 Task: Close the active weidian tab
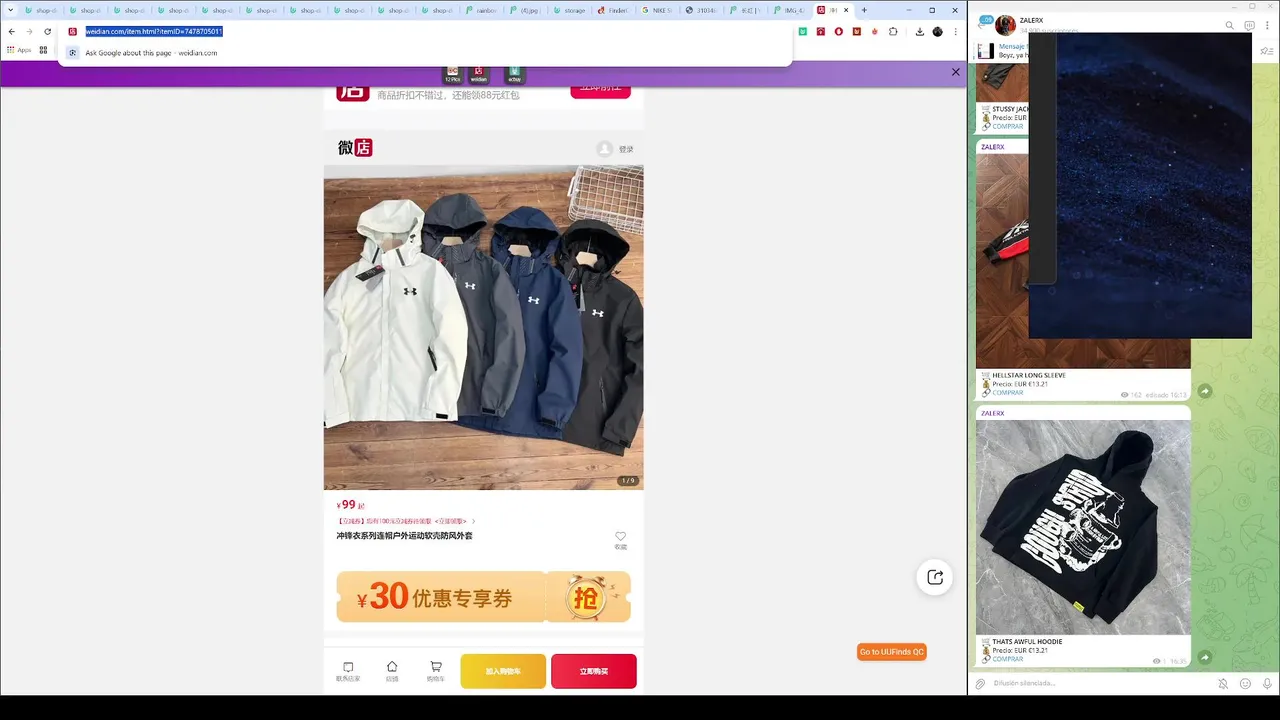846,10
